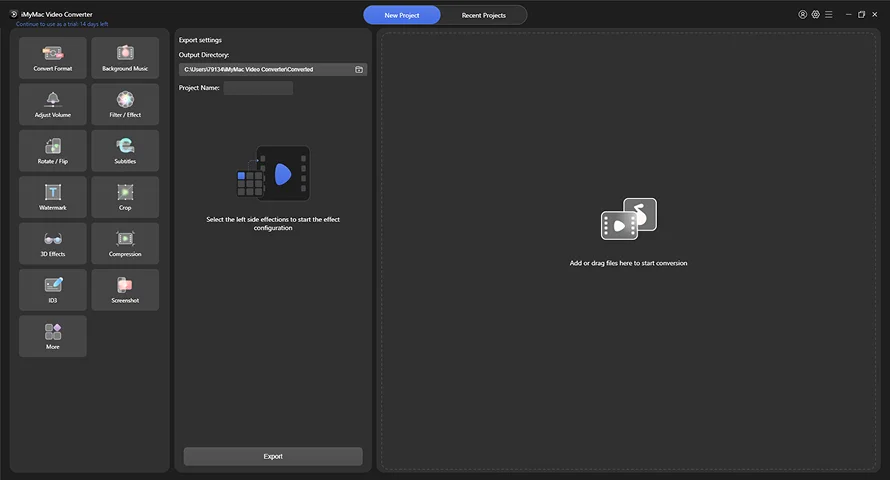Select the Adjust Volume tool
890x480 pixels.
[x=53, y=104]
